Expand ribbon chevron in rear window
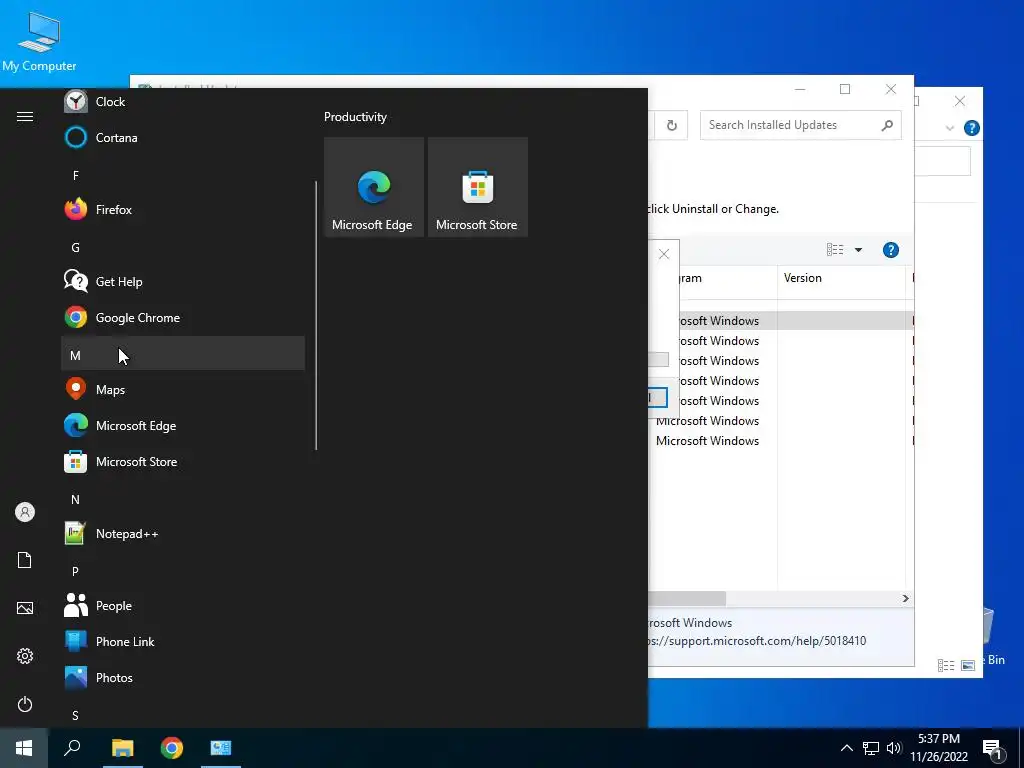The image size is (1024, 768). (950, 128)
